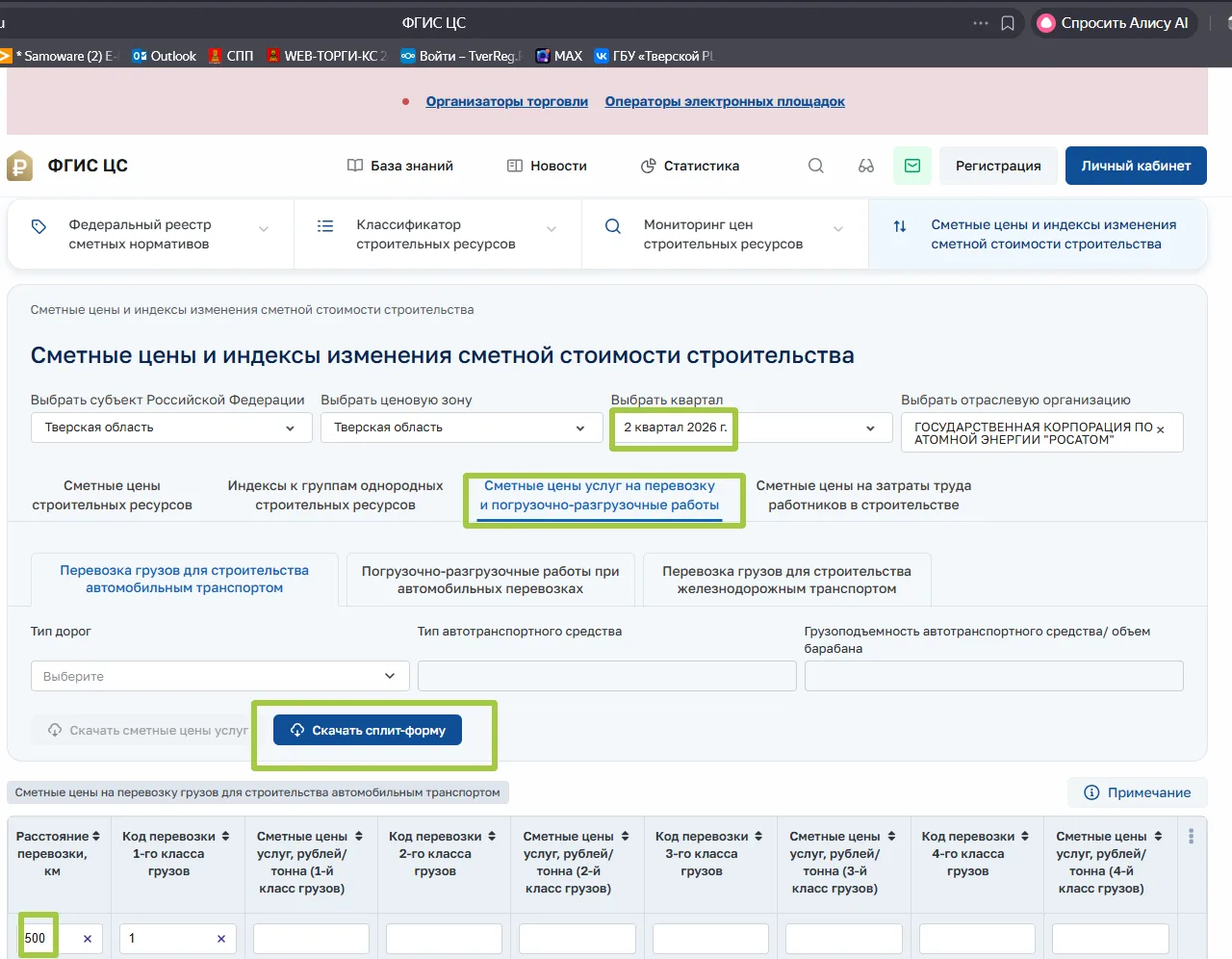Open the субъект РФ dropdown Тверская область
The width and height of the screenshot is (1232, 959).
[x=171, y=428]
